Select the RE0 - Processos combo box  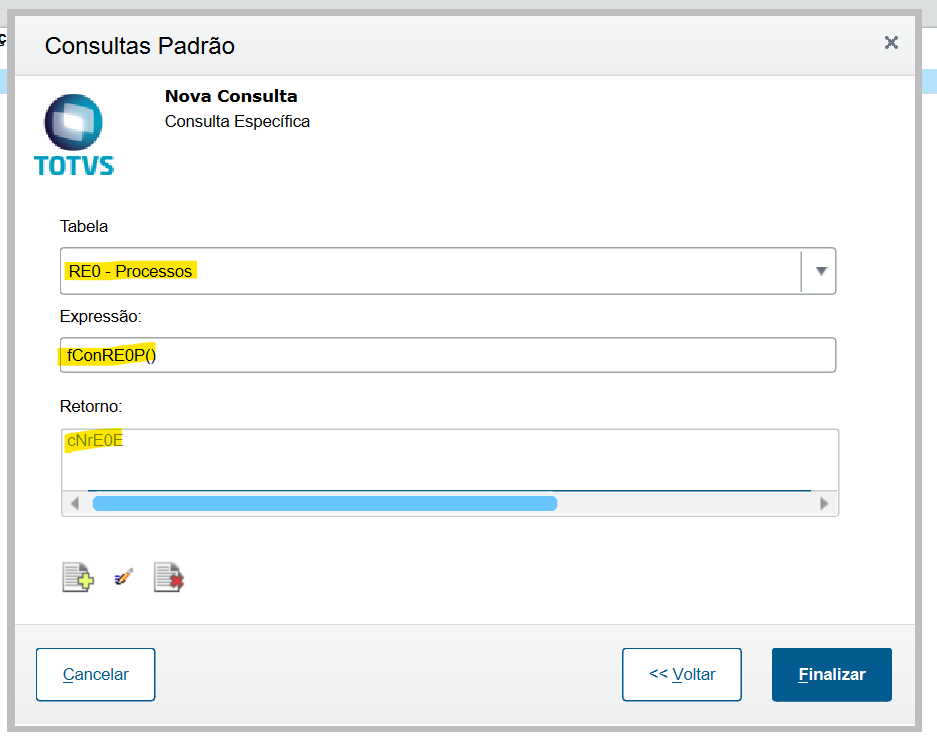430,271
